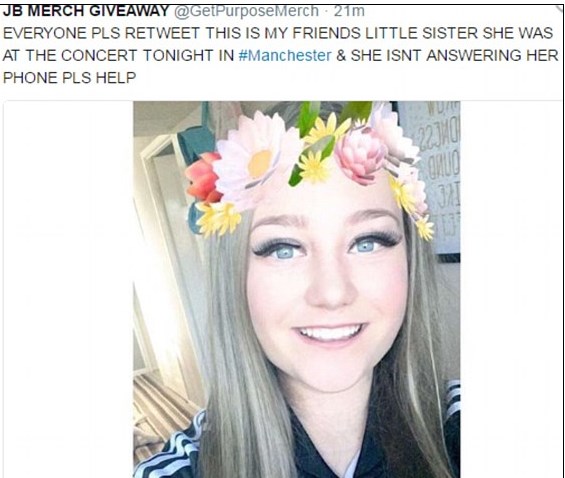Click the tweet text starting EVERYONE PLS RETWEET
Image resolution: width=565 pixels, height=478 pixels.
point(280,55)
